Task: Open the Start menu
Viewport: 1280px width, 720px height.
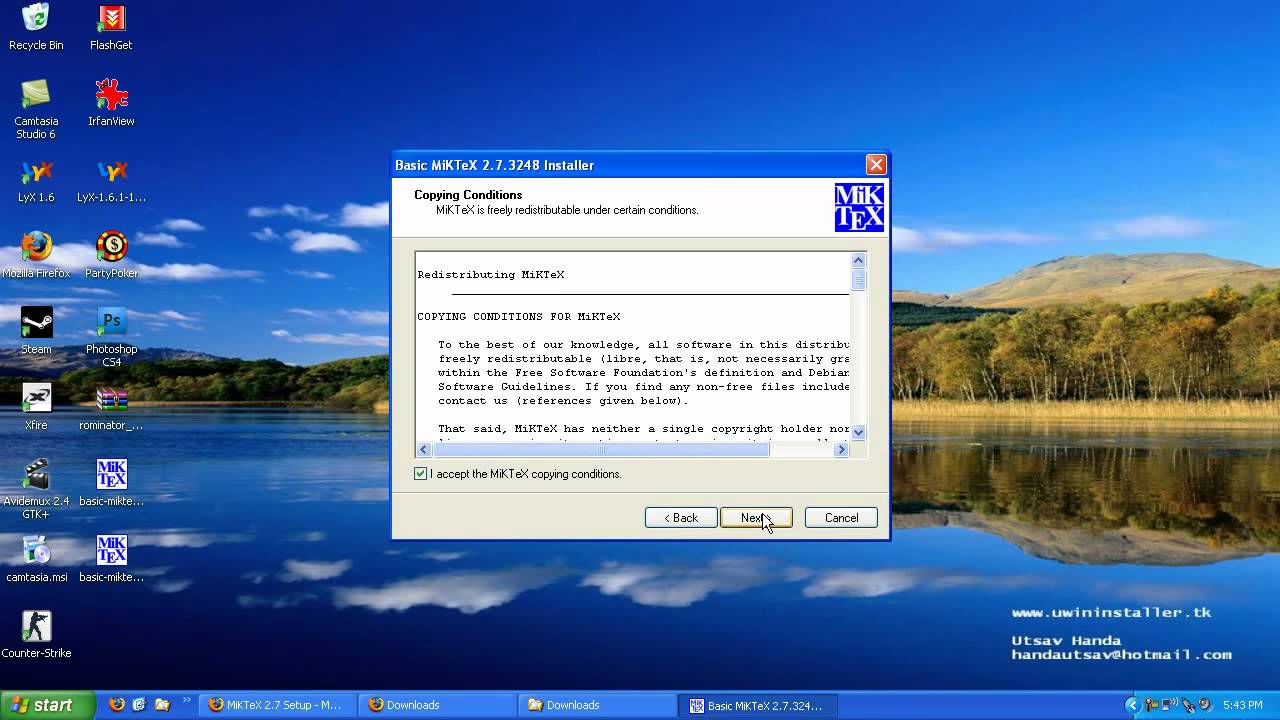Action: click(x=47, y=705)
